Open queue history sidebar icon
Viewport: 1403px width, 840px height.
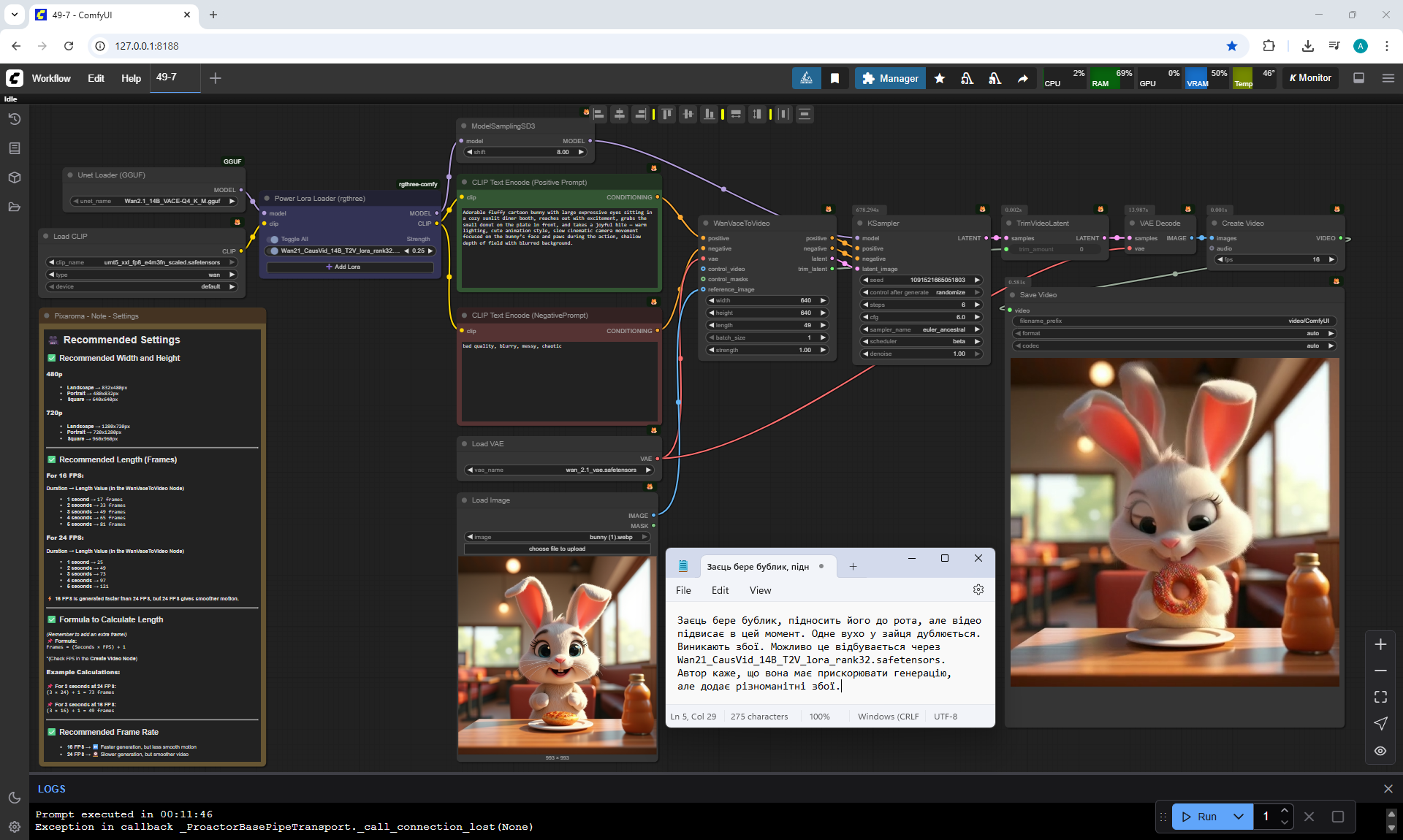tap(14, 119)
